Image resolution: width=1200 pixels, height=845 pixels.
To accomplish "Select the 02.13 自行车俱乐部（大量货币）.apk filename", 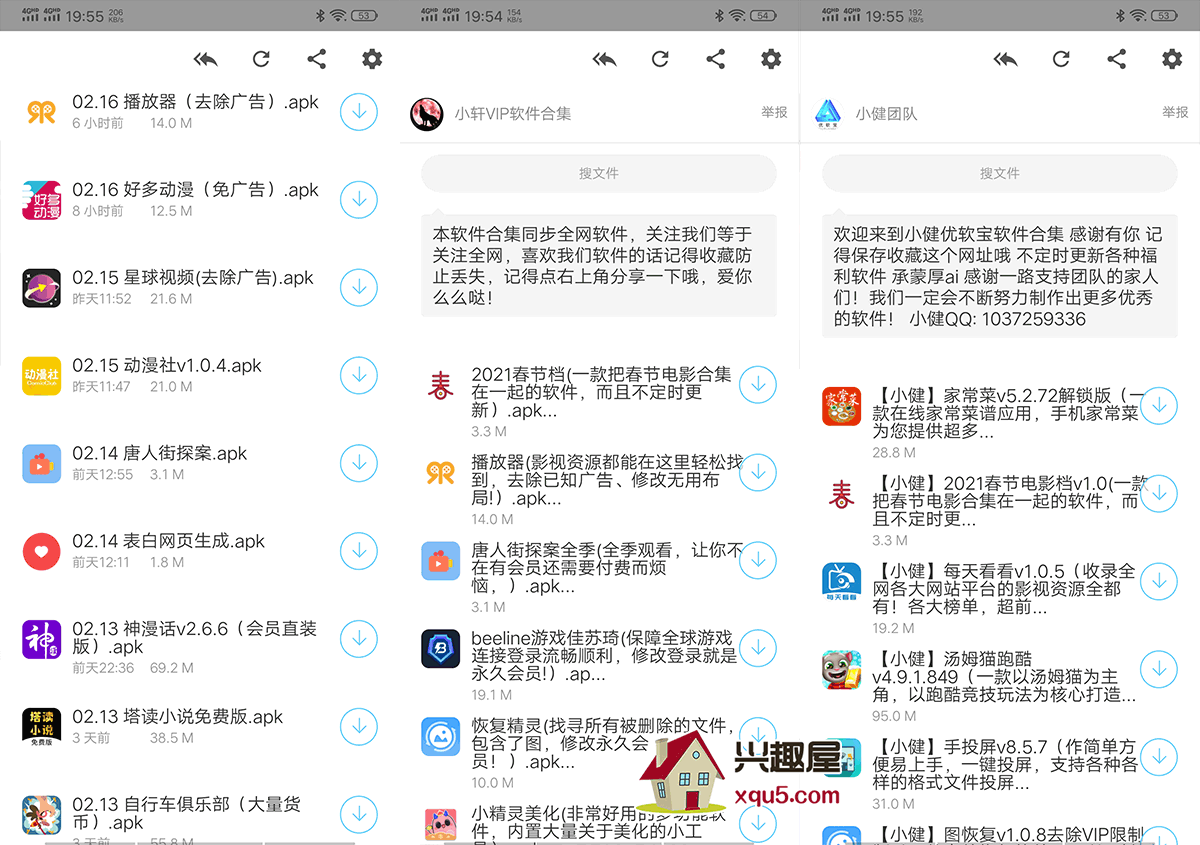I will (186, 813).
